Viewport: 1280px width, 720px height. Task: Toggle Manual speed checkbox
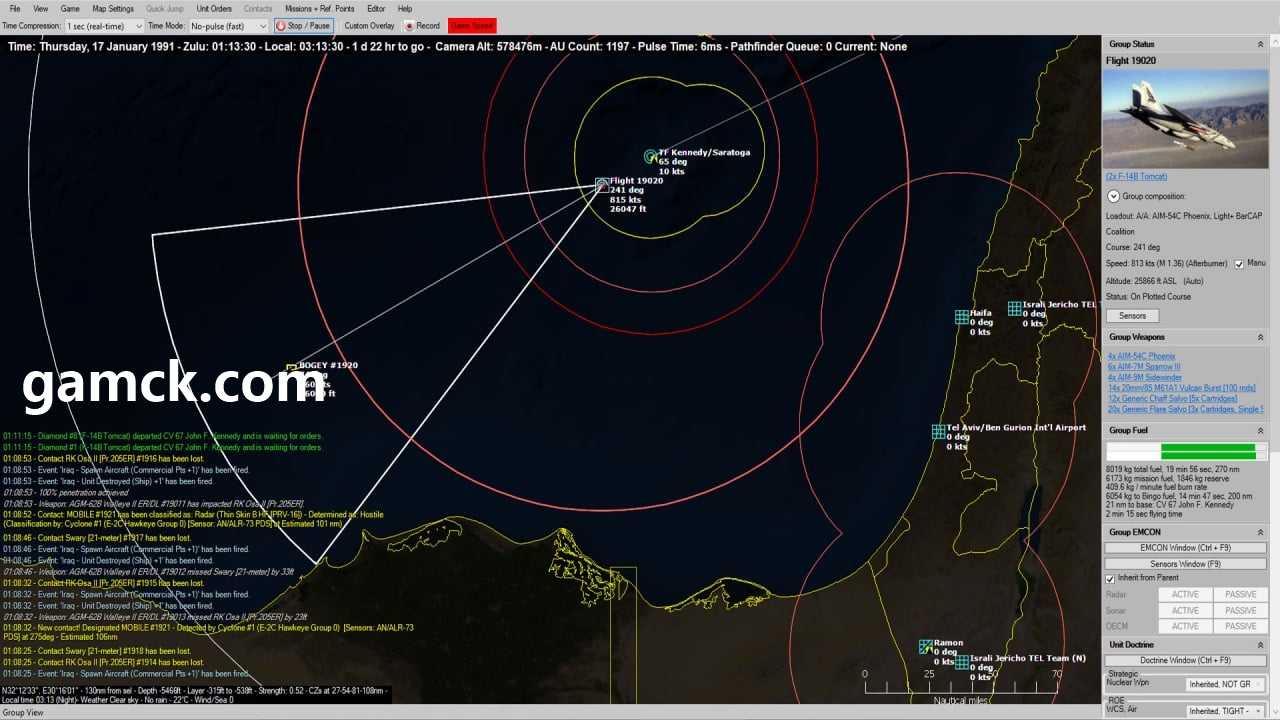tap(1239, 264)
